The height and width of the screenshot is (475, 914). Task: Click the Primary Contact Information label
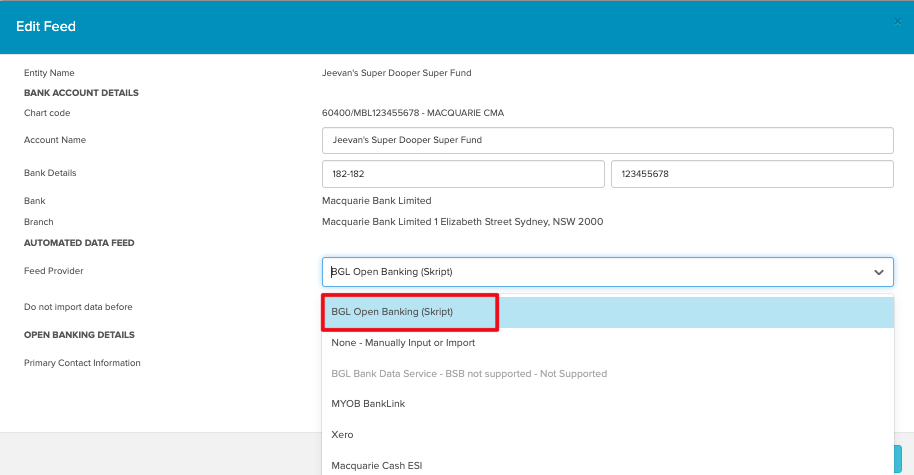click(x=82, y=363)
